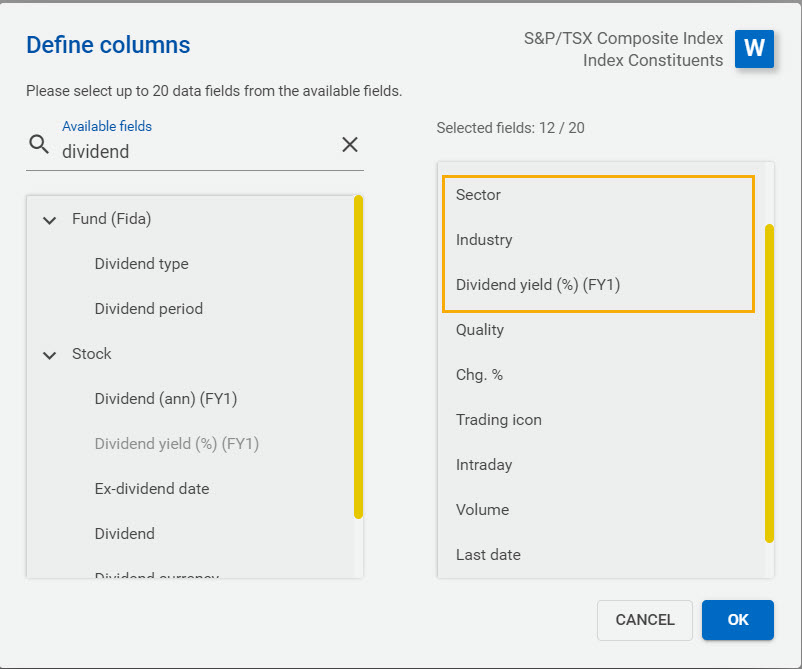Open the blue W workspace icon
This screenshot has width=802, height=669.
754,49
